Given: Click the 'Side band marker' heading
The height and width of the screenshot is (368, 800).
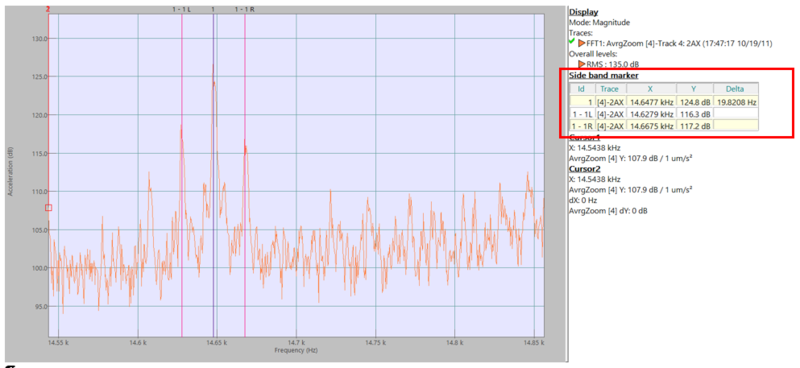Looking at the screenshot, I should [604, 76].
